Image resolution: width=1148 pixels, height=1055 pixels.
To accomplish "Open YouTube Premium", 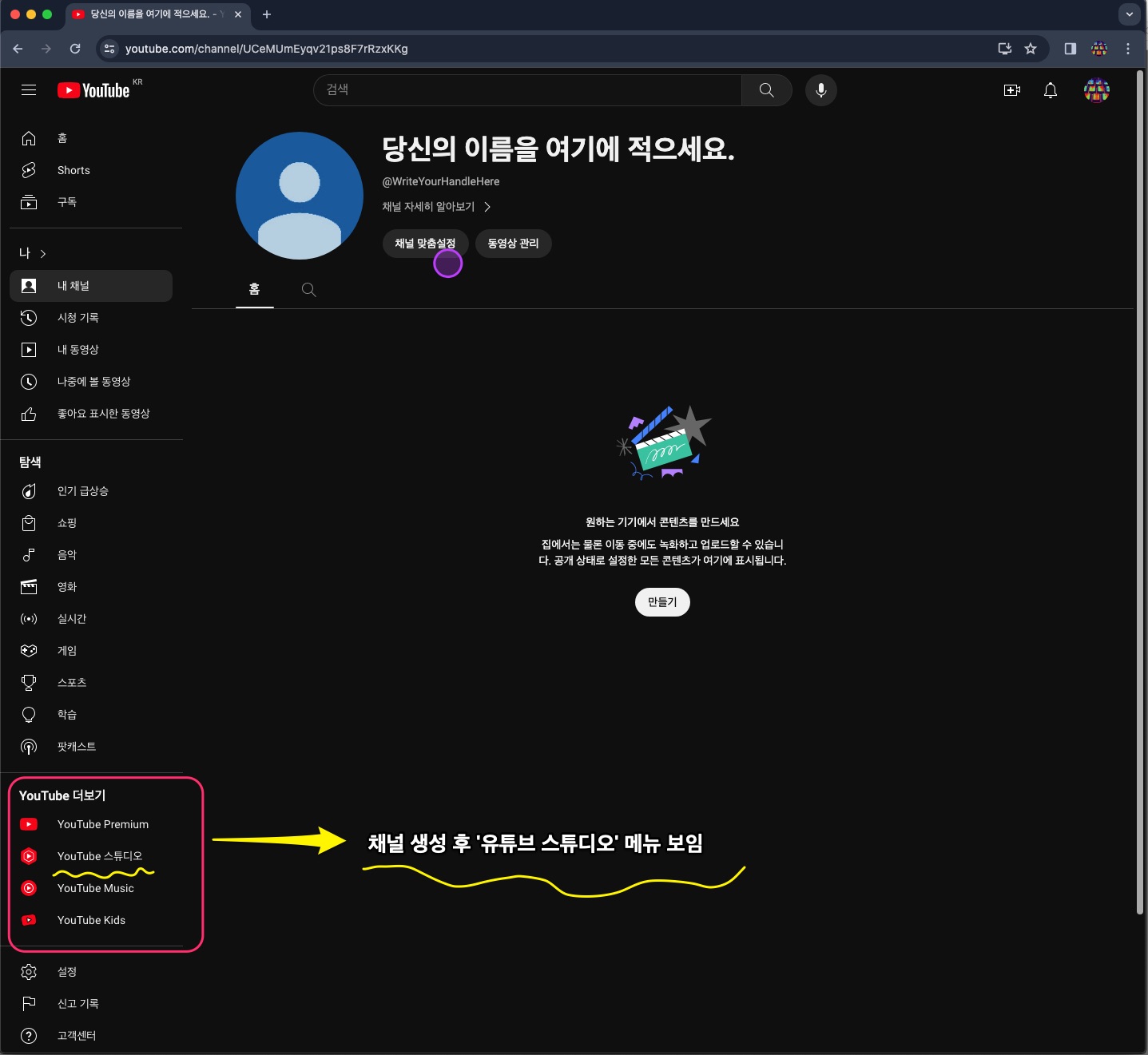I will coord(91,824).
